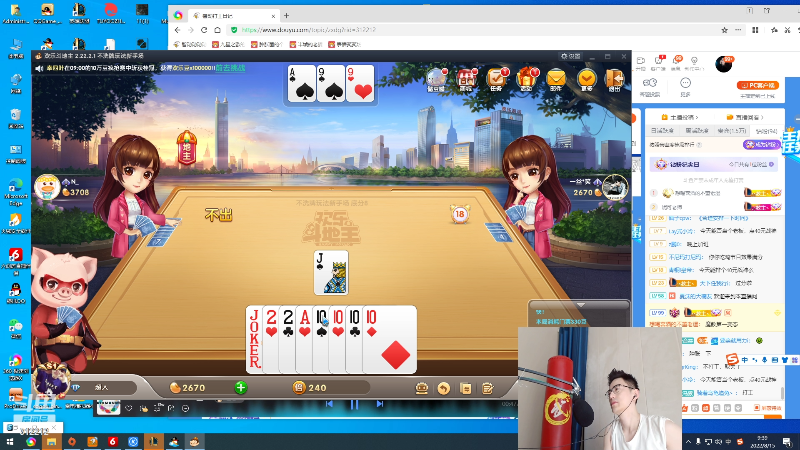Skip to previous track in media player
The image size is (800, 450).
[329, 404]
